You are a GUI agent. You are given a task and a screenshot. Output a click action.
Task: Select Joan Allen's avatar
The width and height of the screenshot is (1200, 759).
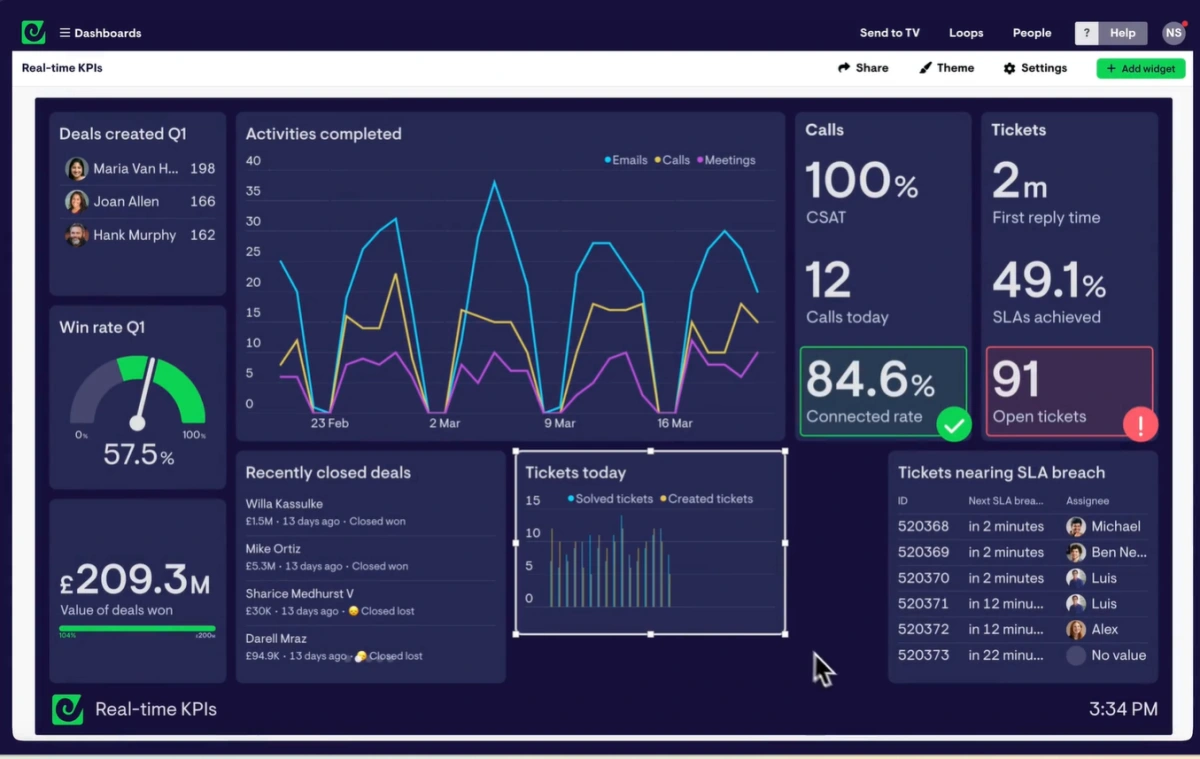[x=76, y=202]
